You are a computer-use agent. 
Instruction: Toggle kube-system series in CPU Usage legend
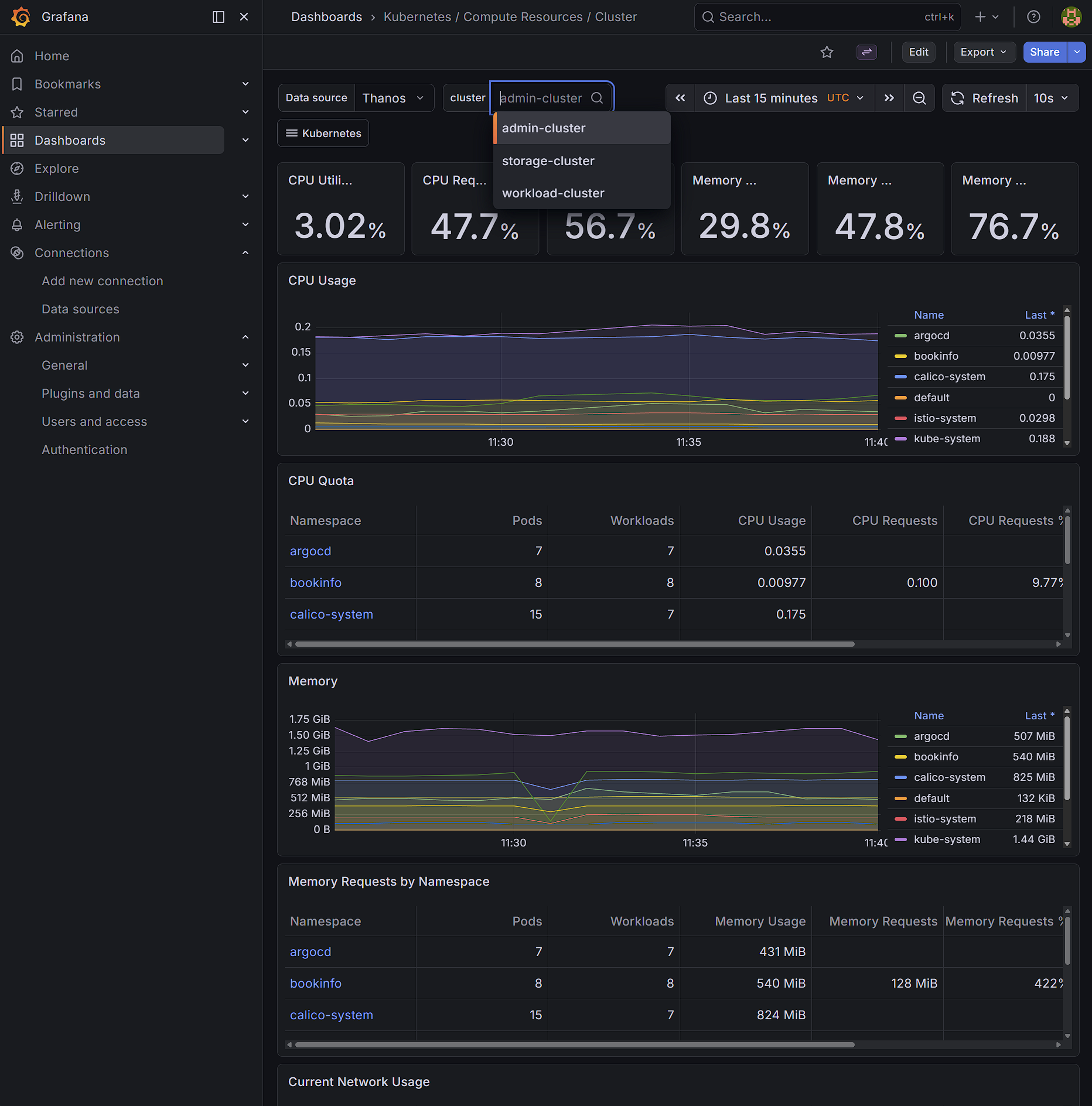[946, 439]
